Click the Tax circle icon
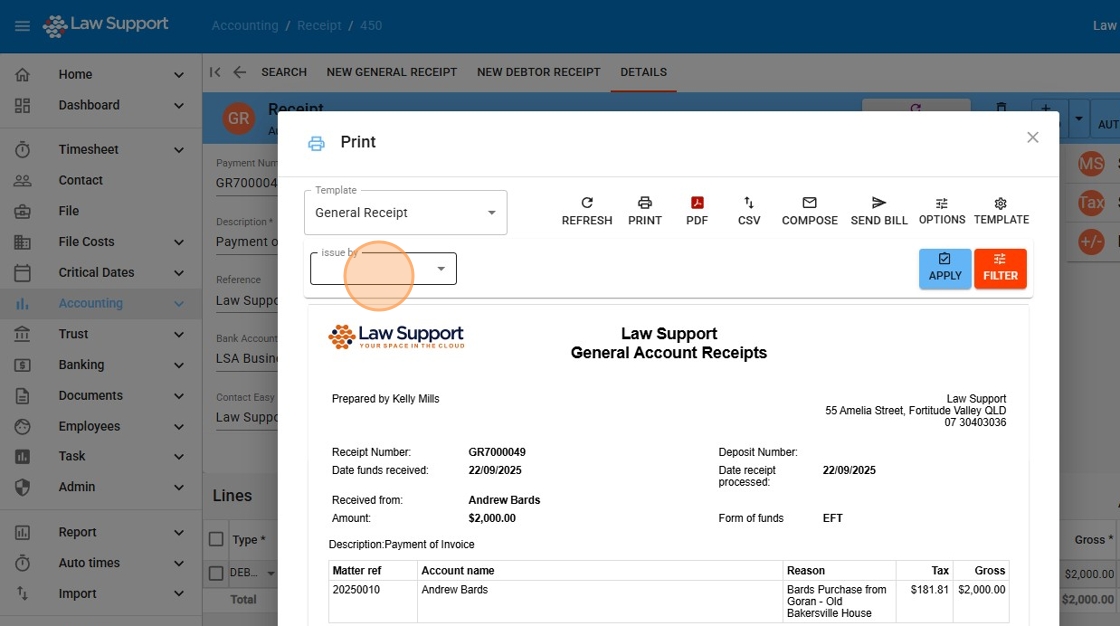 (x=1091, y=203)
